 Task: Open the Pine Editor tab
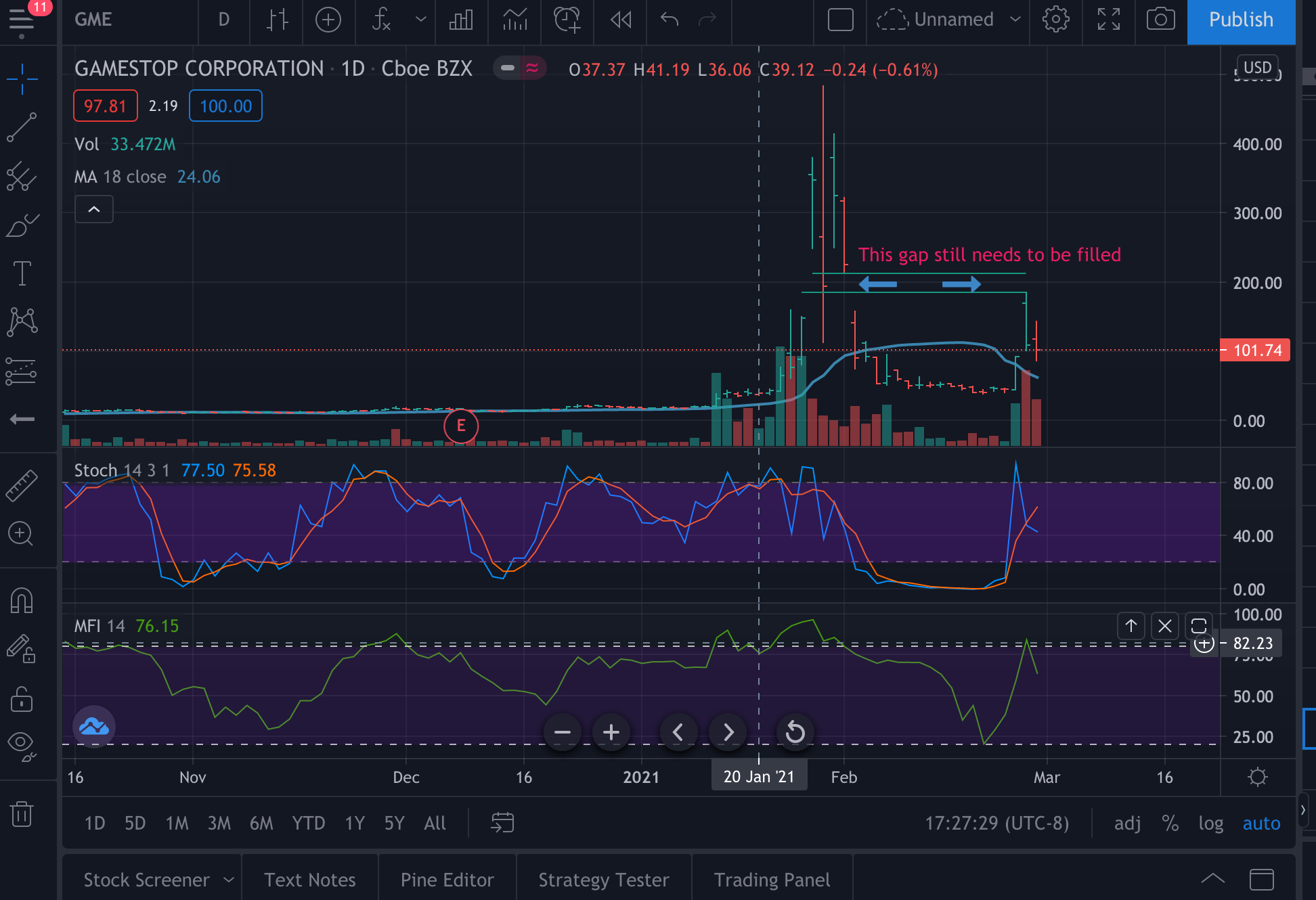[x=447, y=880]
